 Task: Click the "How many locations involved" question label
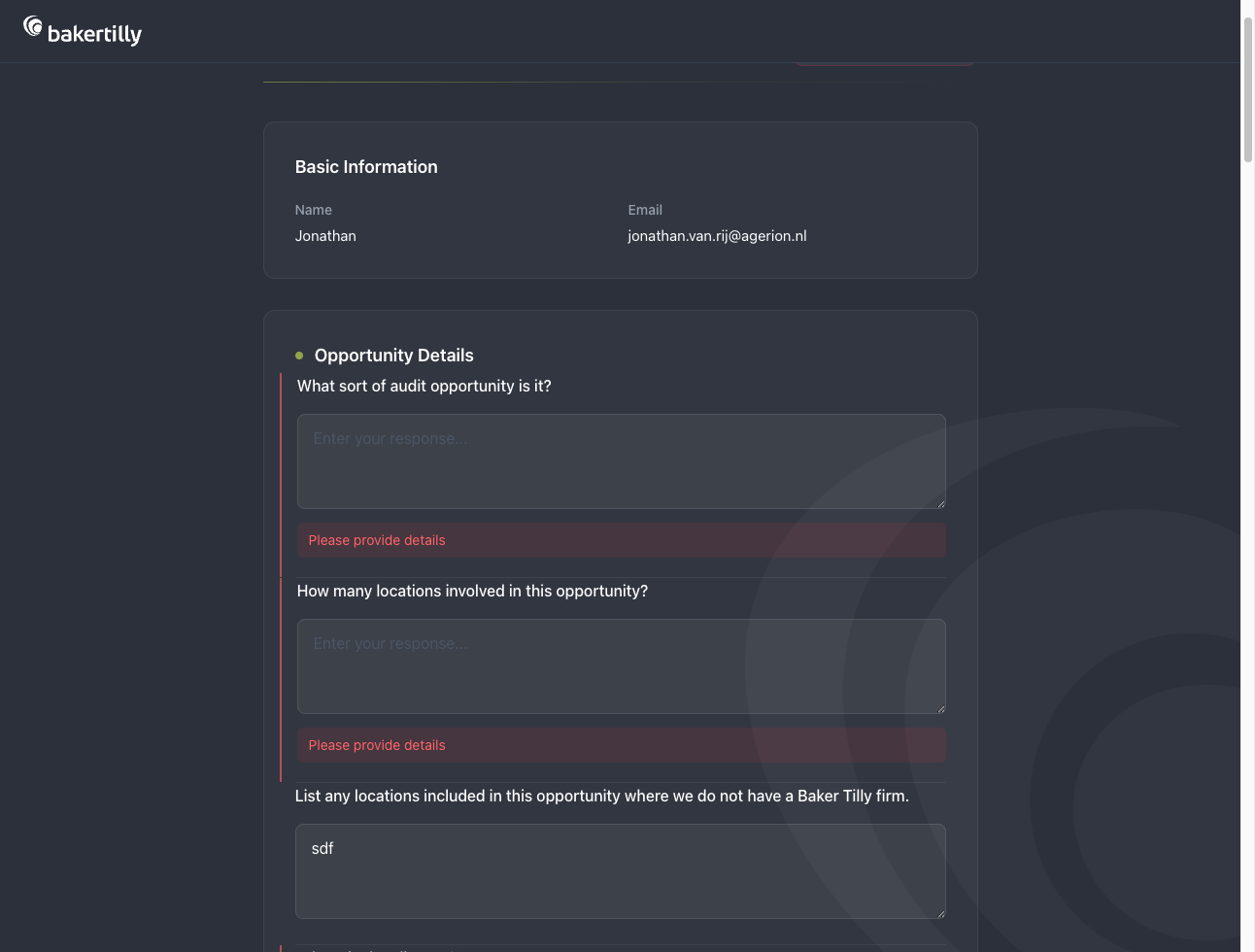472,591
